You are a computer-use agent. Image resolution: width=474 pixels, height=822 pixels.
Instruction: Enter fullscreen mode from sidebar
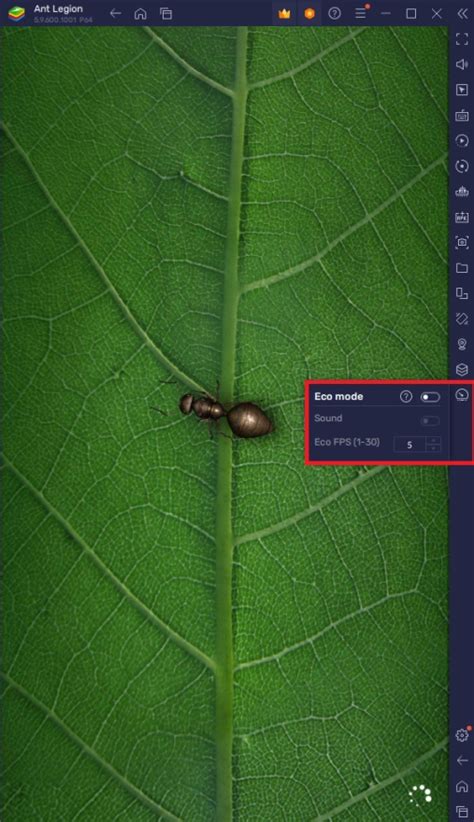click(462, 39)
